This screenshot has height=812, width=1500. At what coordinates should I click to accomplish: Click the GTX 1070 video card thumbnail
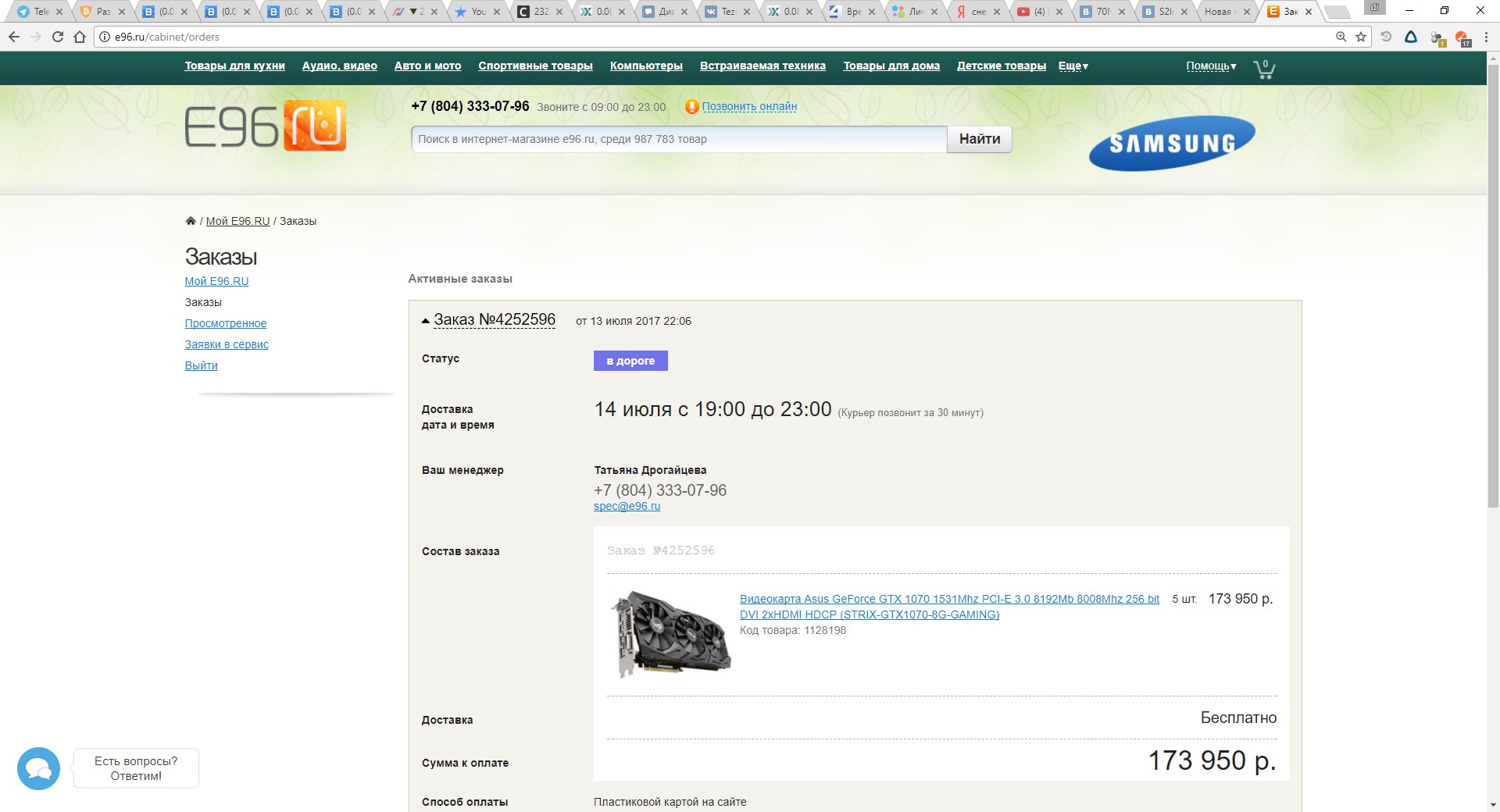point(670,634)
